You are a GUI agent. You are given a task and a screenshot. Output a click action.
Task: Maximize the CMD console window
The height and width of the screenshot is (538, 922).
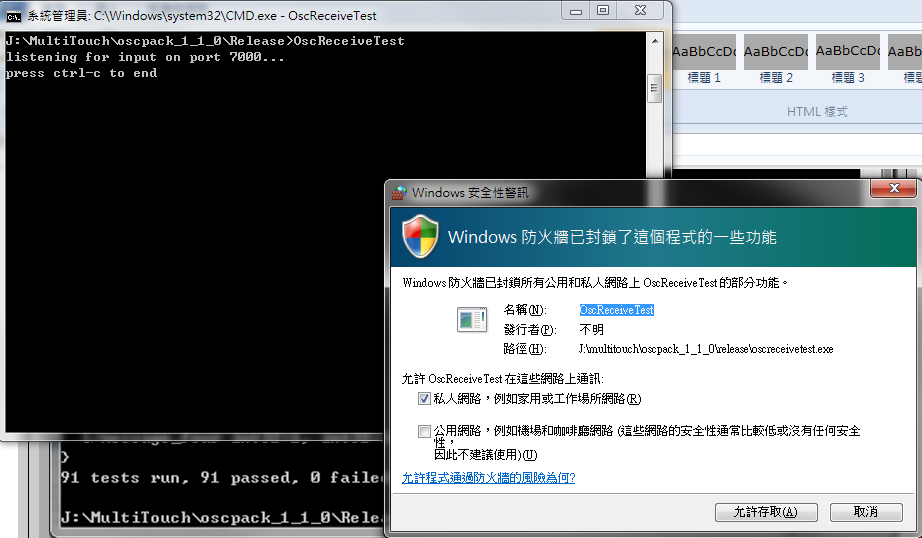603,11
